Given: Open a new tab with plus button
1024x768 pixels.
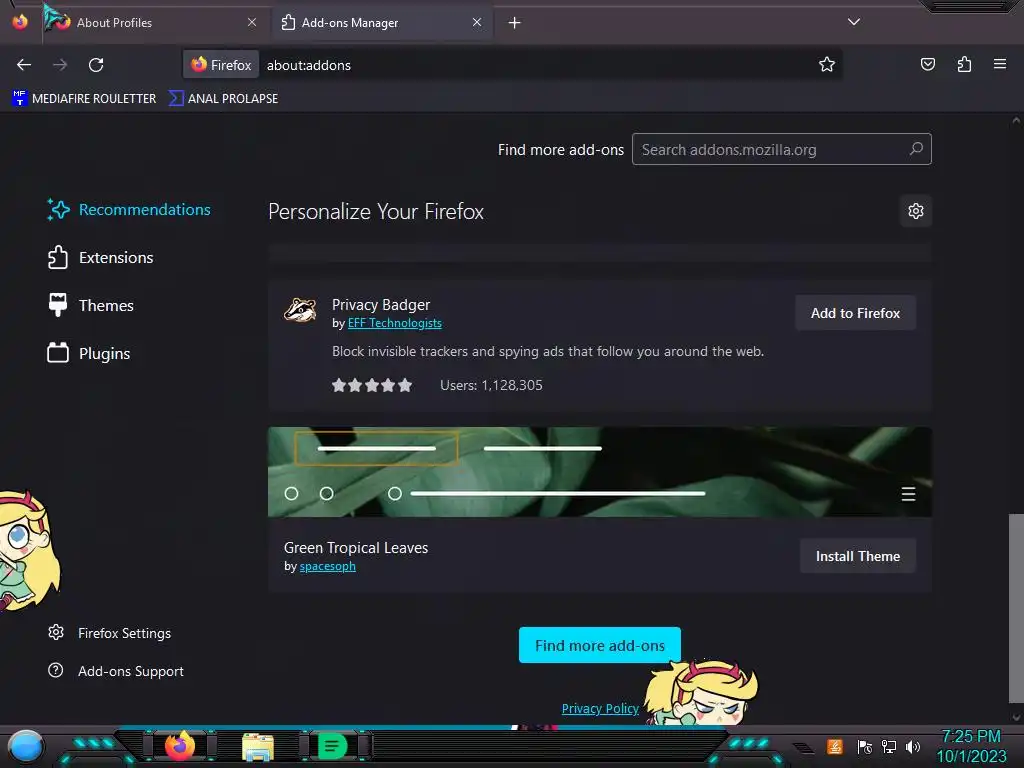Looking at the screenshot, I should [515, 23].
